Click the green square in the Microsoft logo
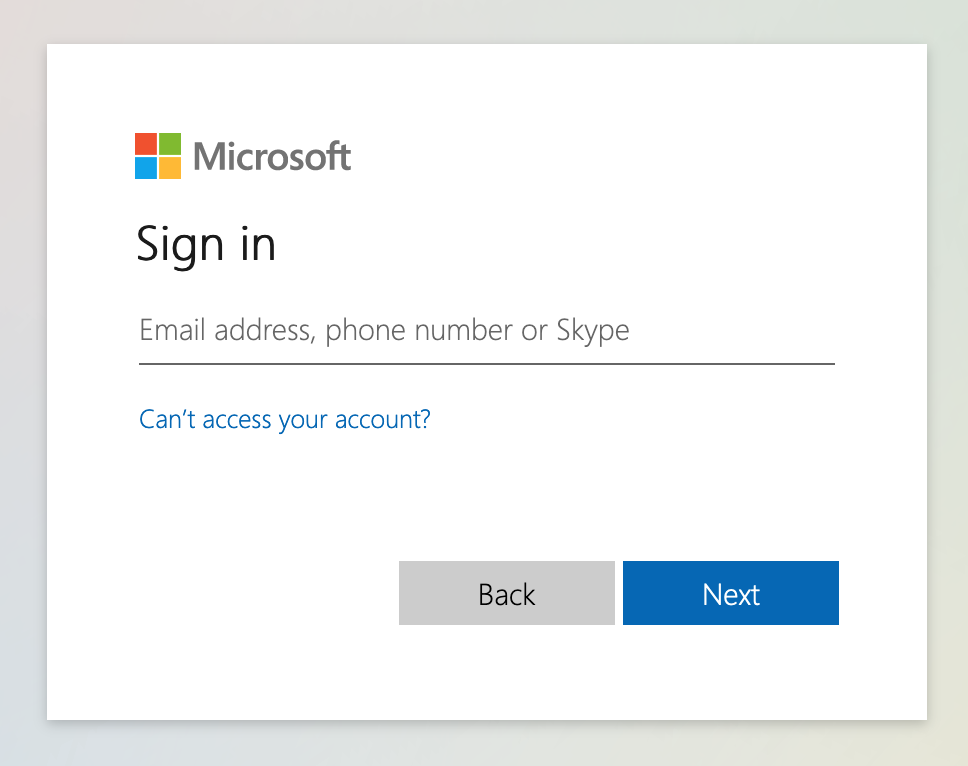968x766 pixels. 170,144
